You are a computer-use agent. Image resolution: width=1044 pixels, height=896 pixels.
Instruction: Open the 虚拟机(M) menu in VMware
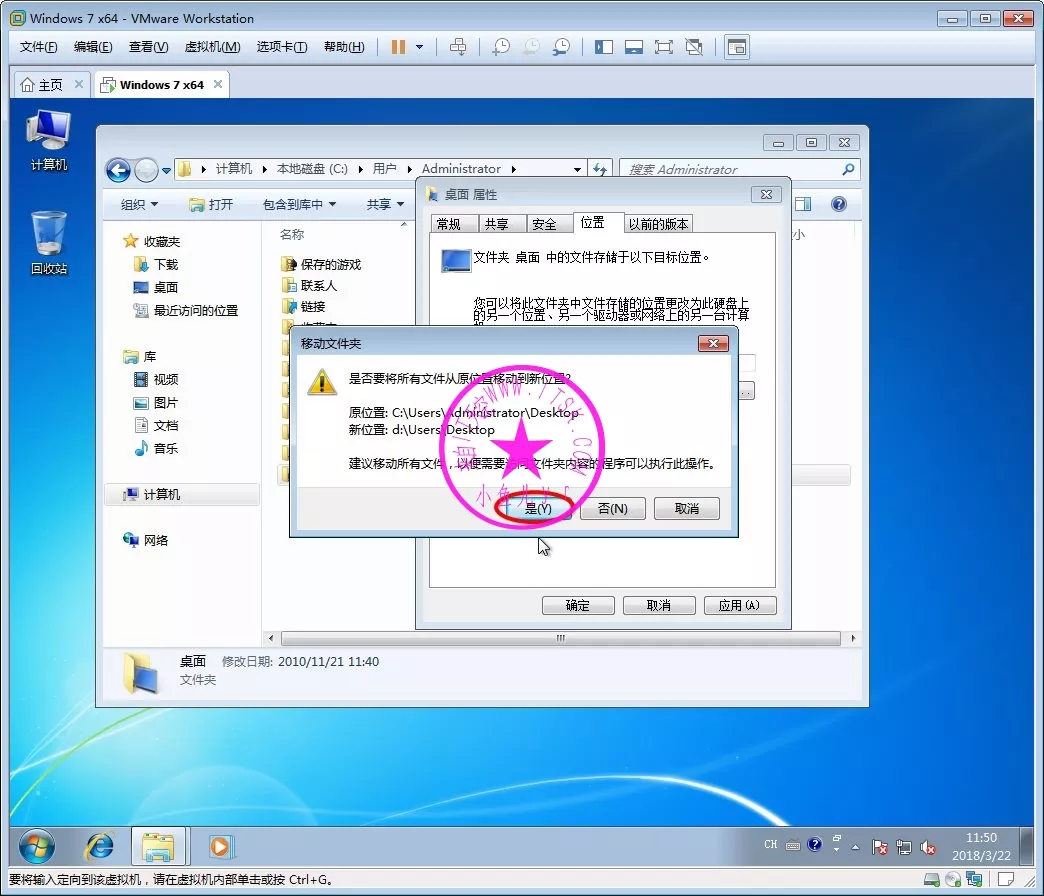click(x=212, y=47)
